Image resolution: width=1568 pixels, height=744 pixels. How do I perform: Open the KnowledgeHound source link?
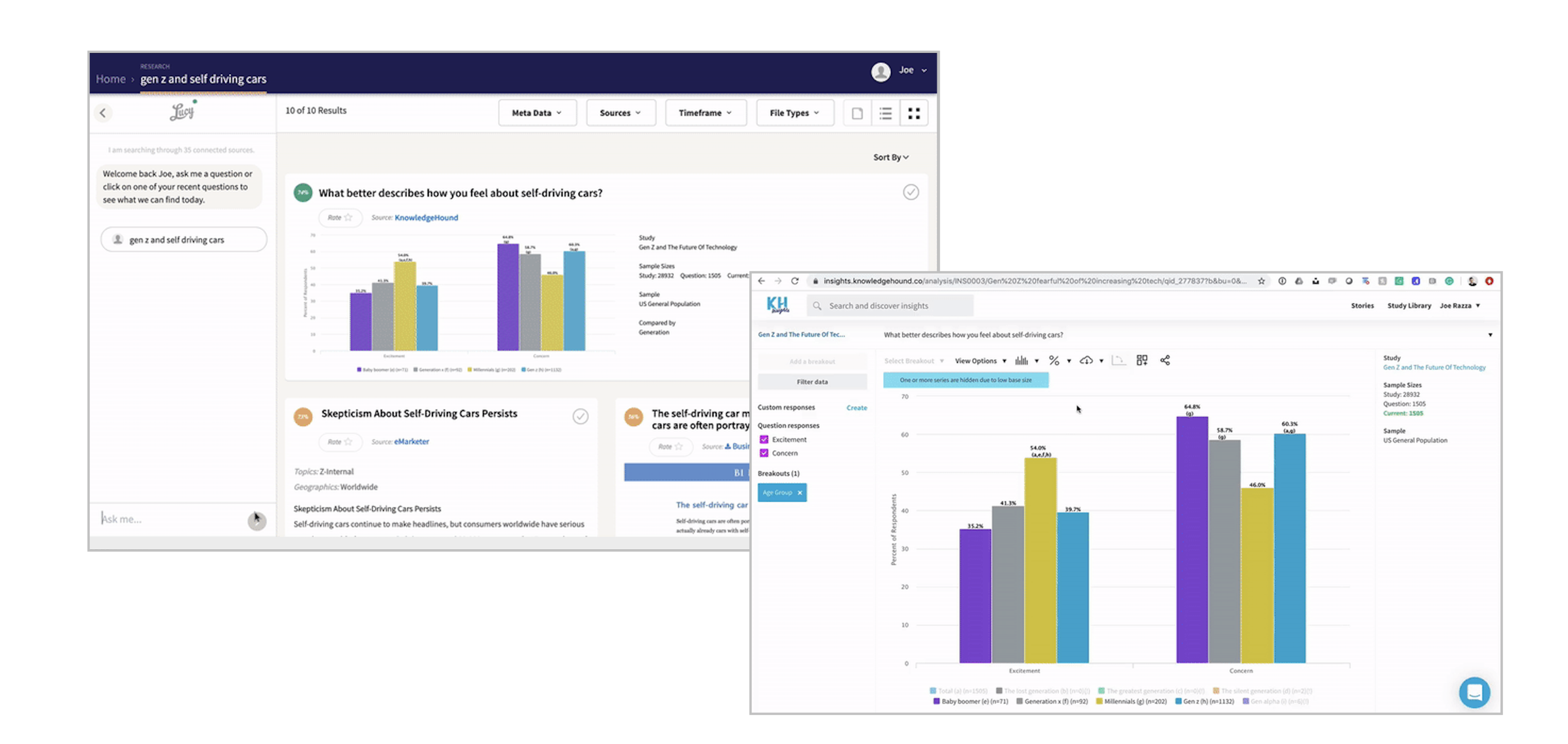pos(426,218)
